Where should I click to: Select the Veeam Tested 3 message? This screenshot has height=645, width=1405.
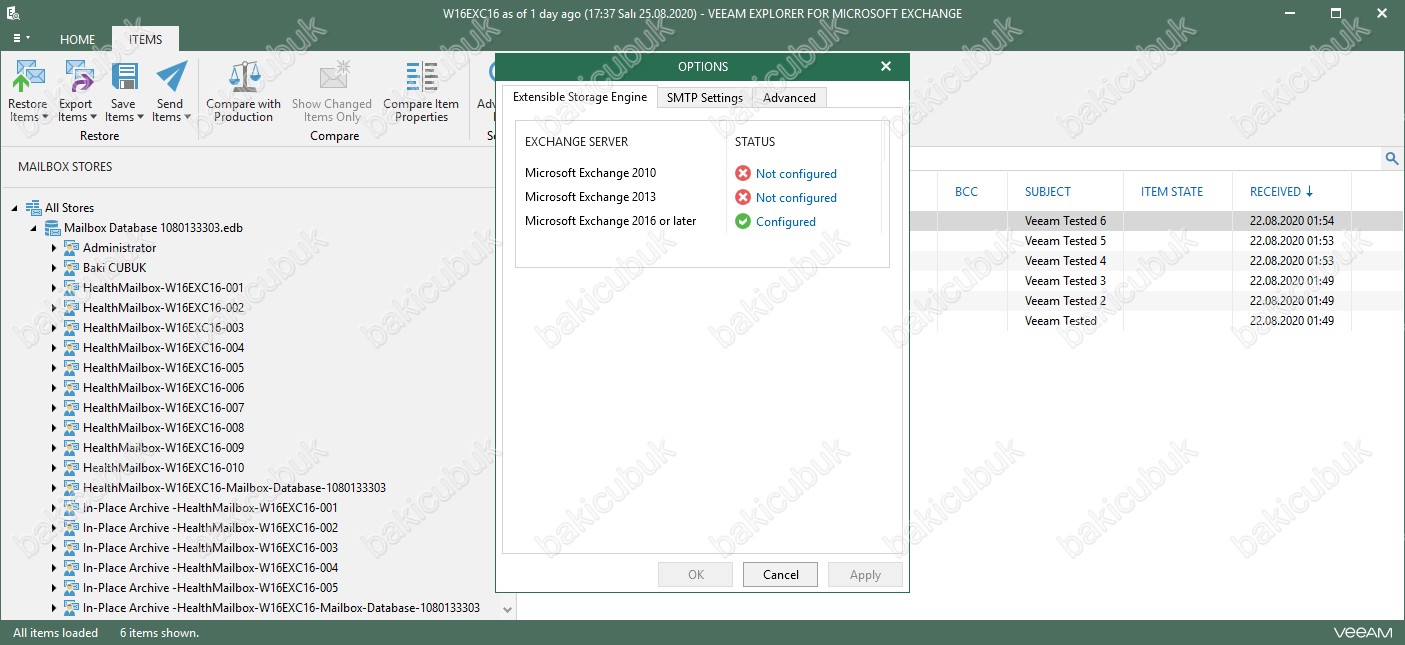pyautogui.click(x=1065, y=281)
